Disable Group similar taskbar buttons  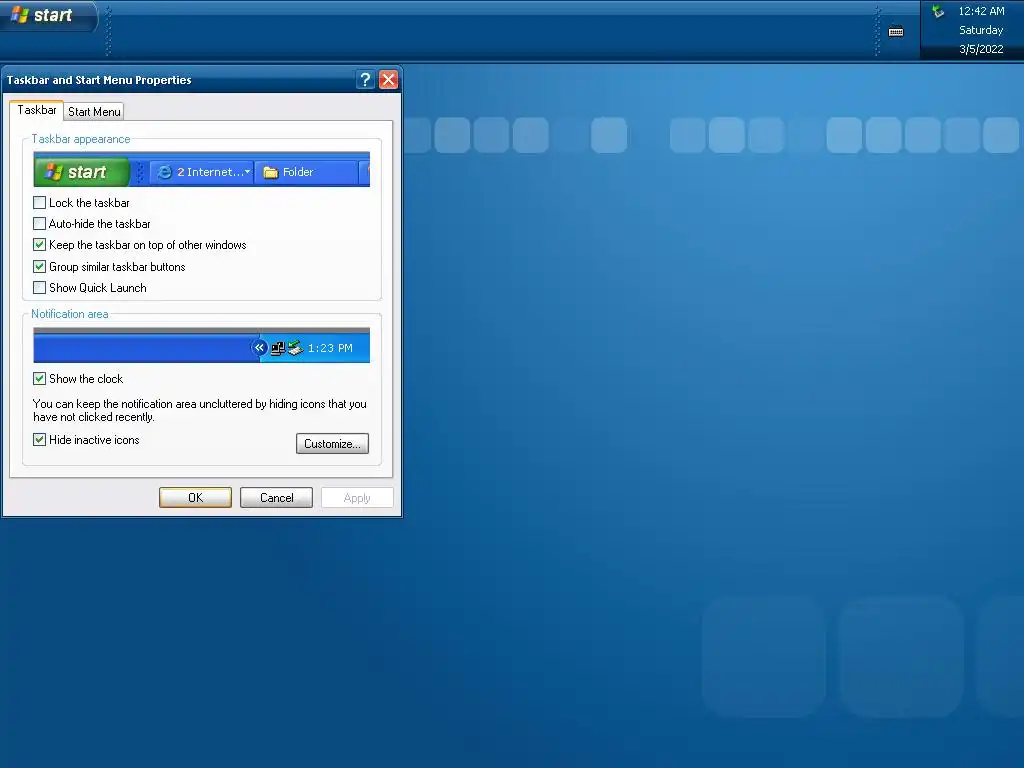(39, 266)
